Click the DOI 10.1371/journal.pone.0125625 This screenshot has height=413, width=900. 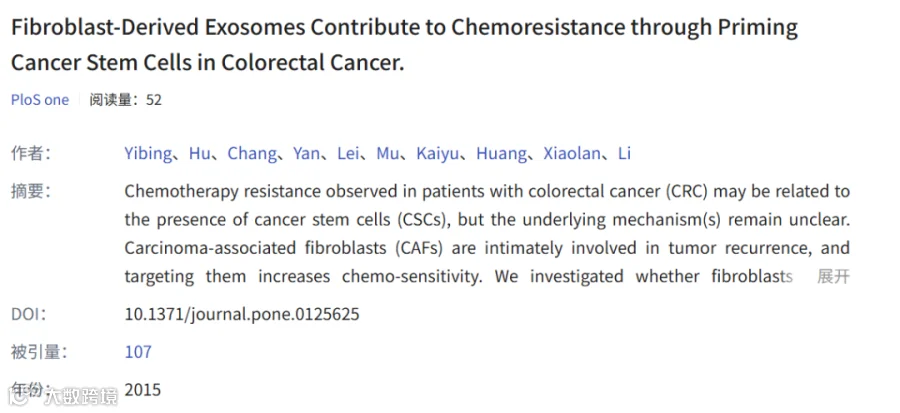[241, 314]
